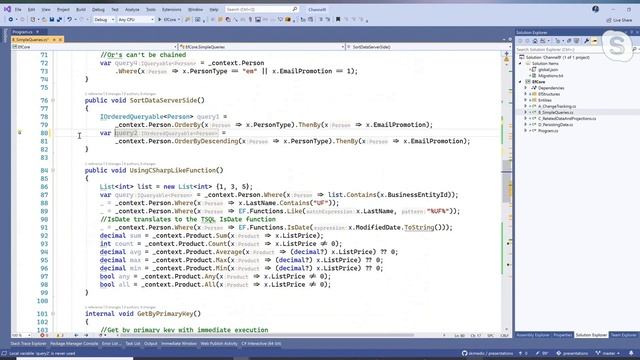Click the Immediate Window tab
The height and width of the screenshot is (360, 640).
coord(179,344)
